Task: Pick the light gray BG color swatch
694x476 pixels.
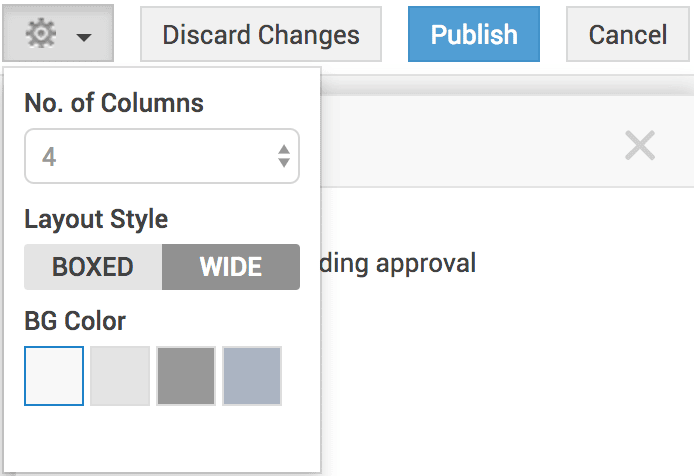Action: pyautogui.click(x=120, y=376)
